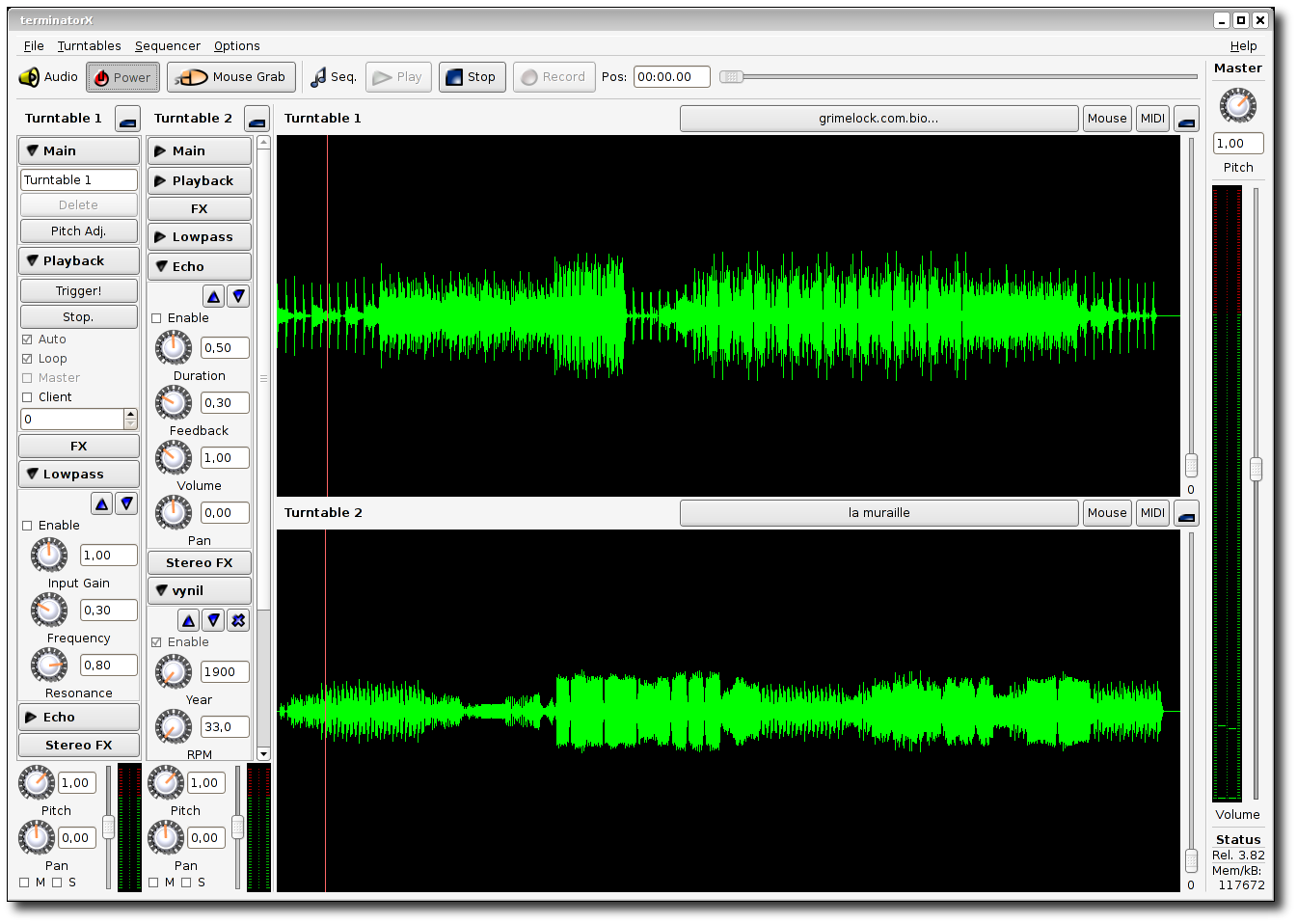Image resolution: width=1297 pixels, height=924 pixels.
Task: Open grimelock.com.bio audio file button
Action: 878,119
